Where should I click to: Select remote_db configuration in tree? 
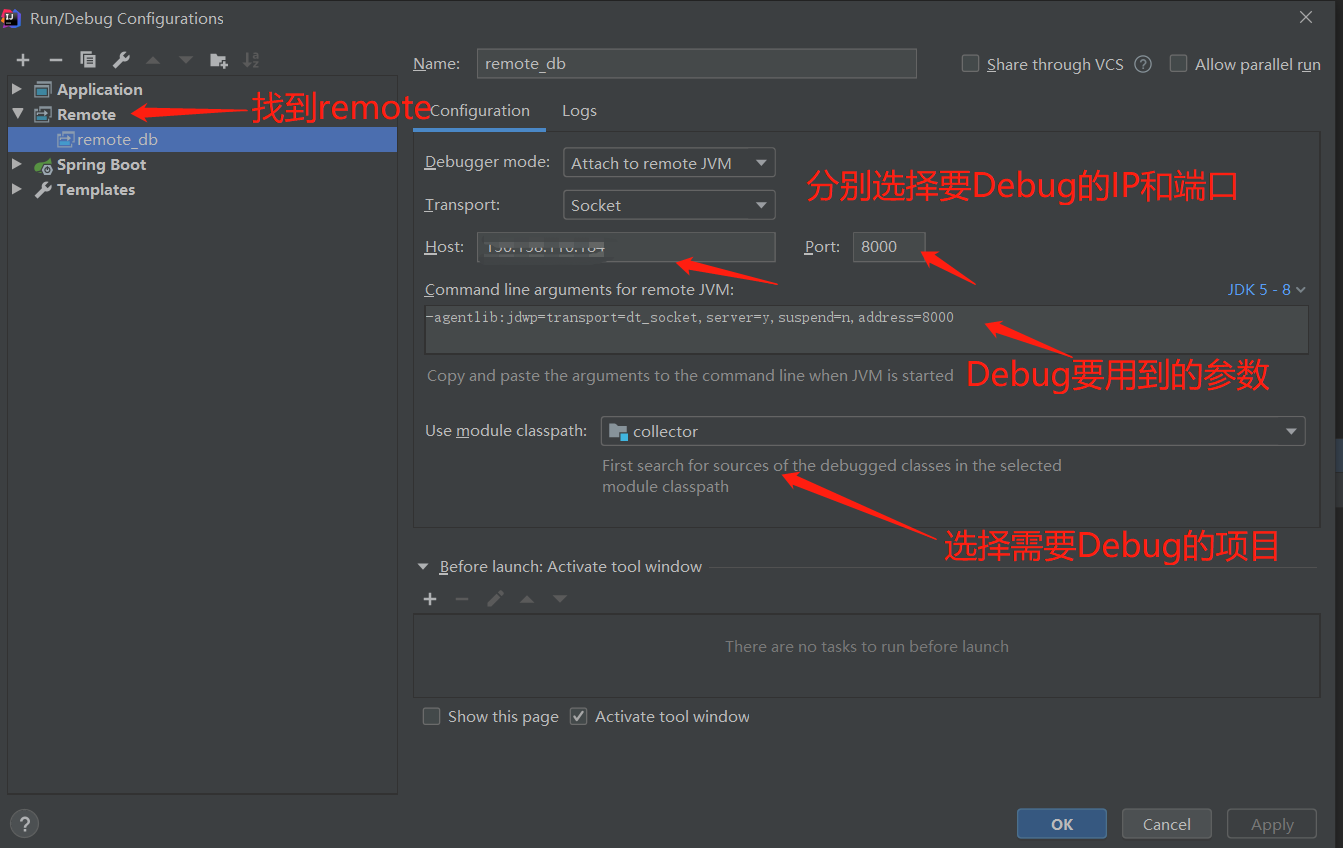202,140
